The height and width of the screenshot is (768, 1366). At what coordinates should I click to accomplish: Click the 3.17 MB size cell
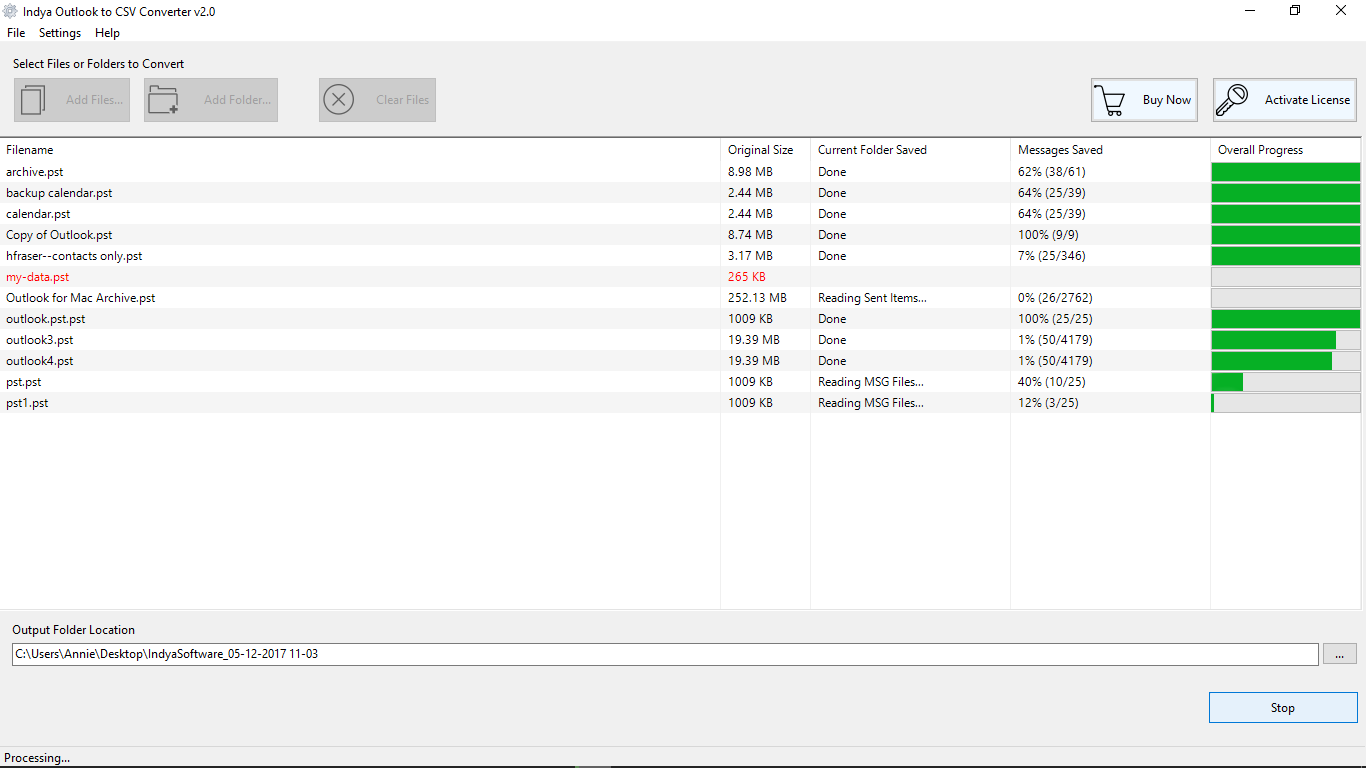(x=750, y=256)
